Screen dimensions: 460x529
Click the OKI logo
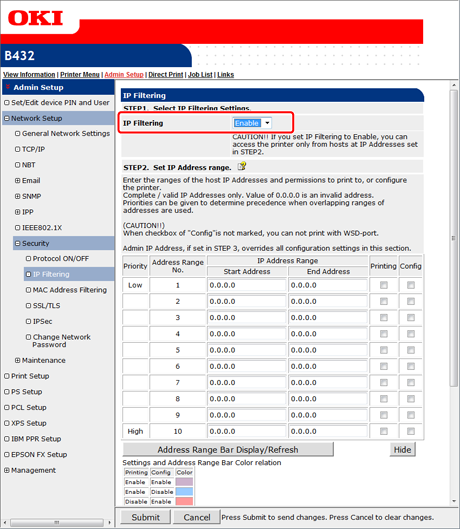35,18
